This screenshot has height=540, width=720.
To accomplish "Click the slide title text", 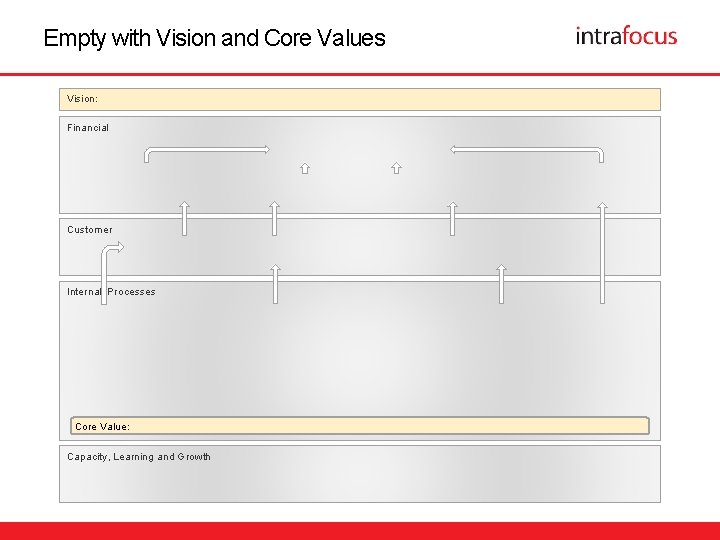I will click(214, 39).
